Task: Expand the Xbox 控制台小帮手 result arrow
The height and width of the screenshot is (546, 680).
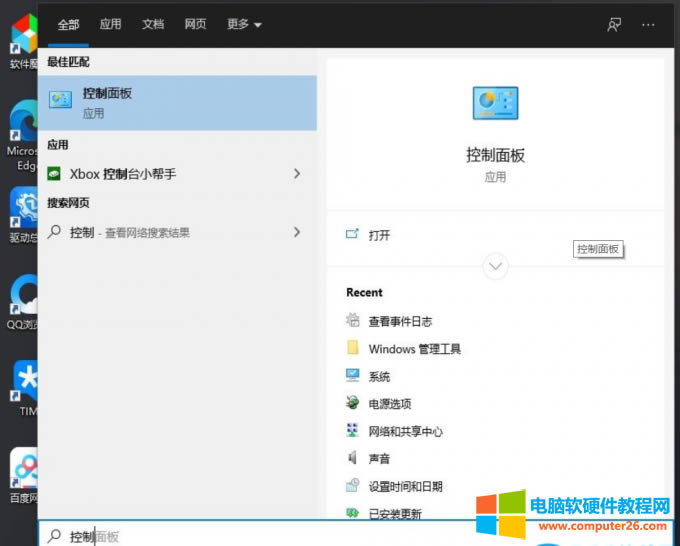Action: [296, 174]
